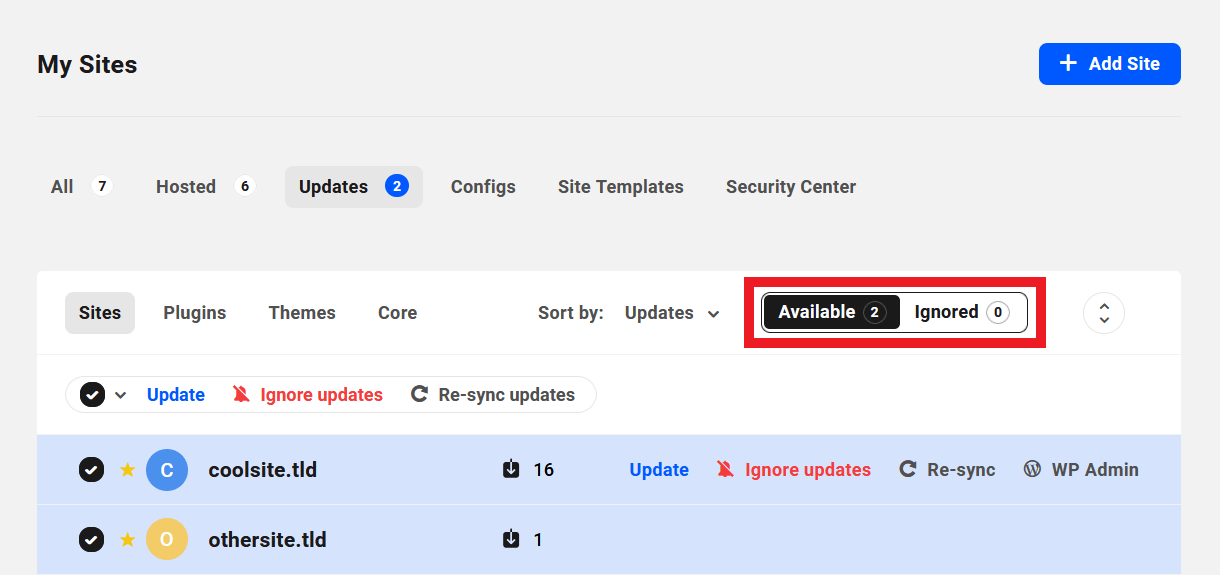Expand the bulk selection chevron menu
1220x575 pixels.
point(121,395)
